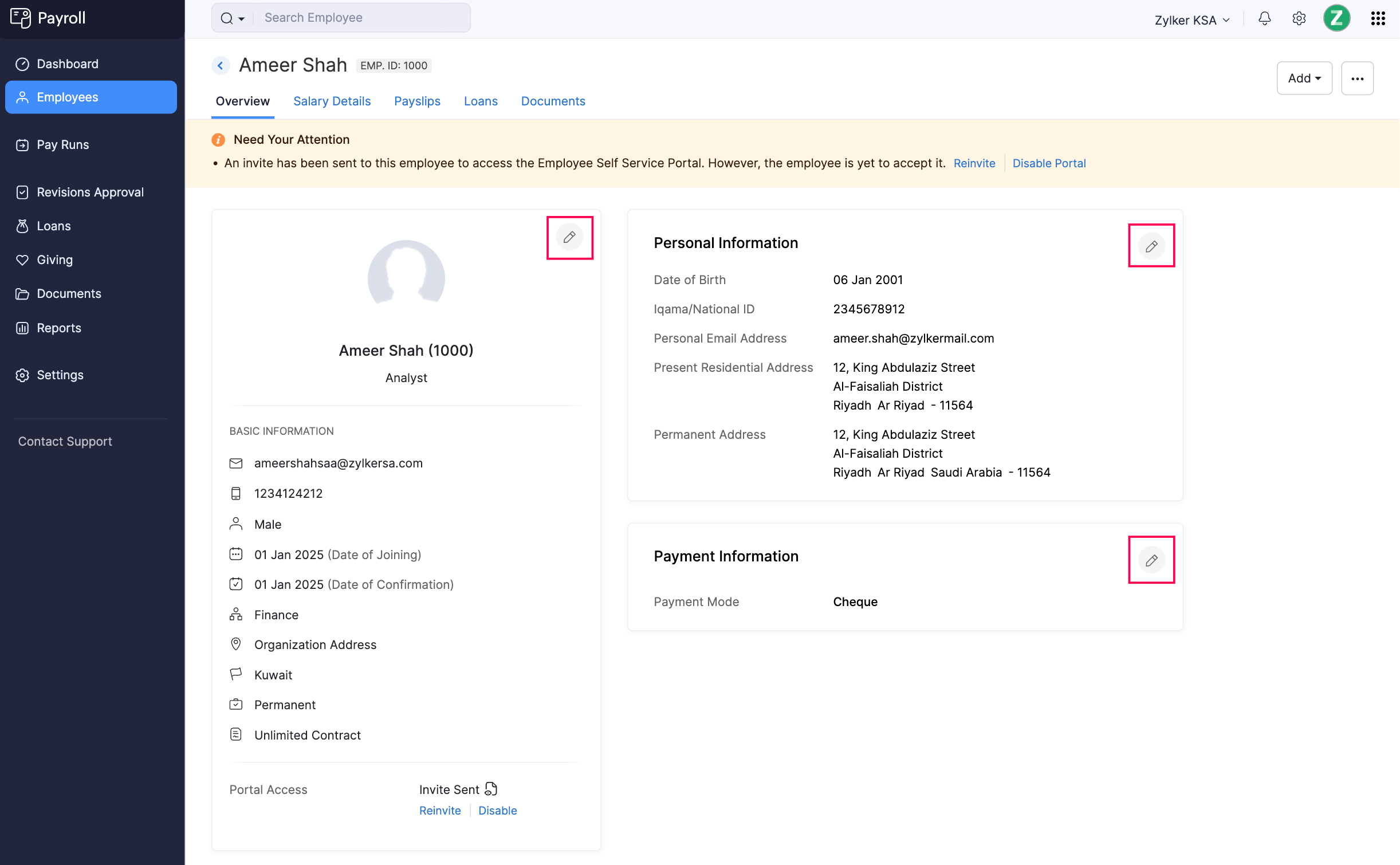Click the mobile phone icon beside 1234124212
1400x865 pixels.
point(236,494)
